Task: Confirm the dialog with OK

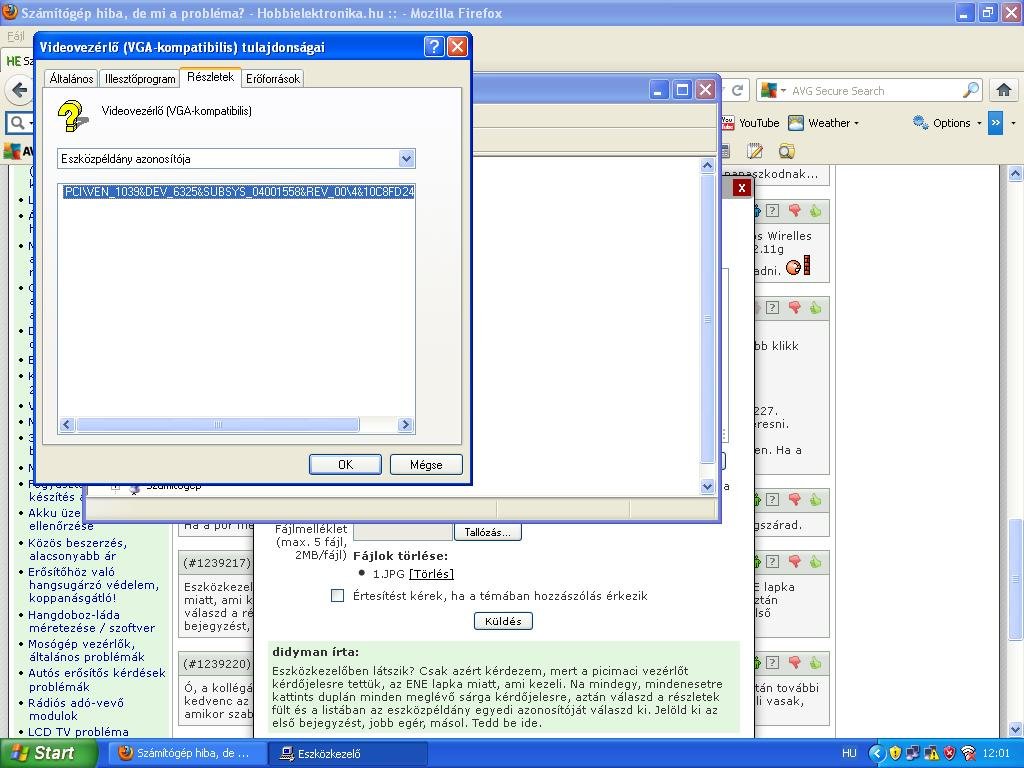Action: (345, 464)
